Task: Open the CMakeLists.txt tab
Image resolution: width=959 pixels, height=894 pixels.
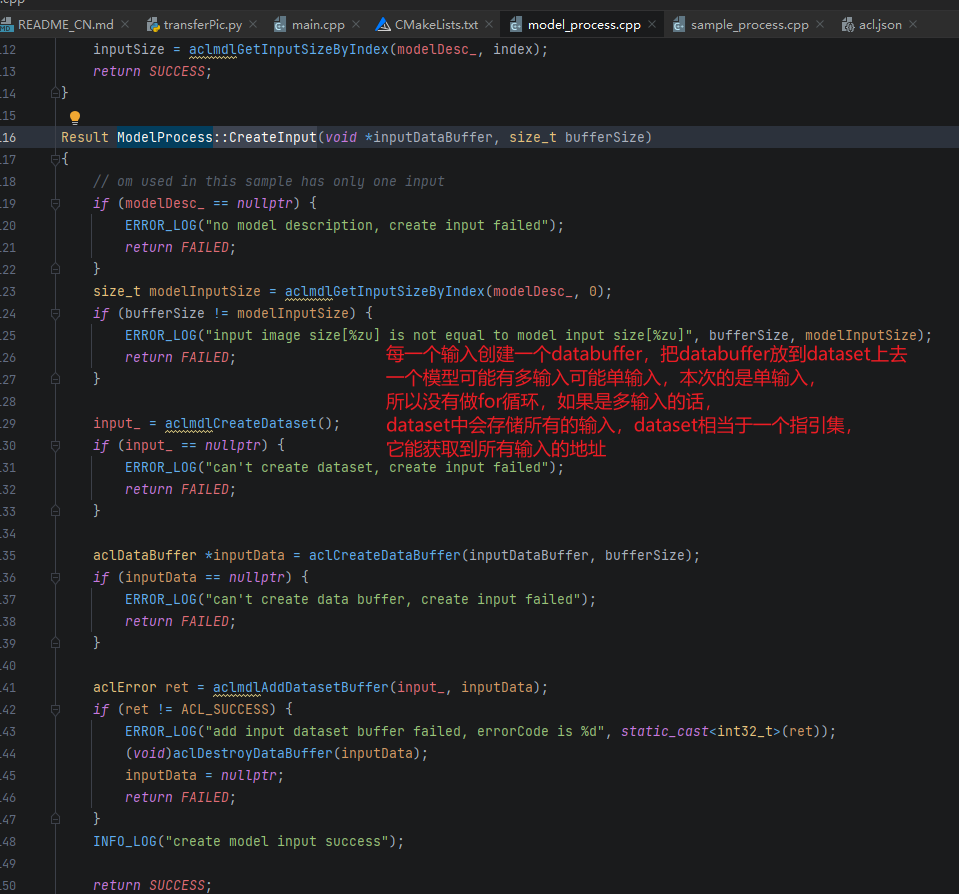Action: point(436,24)
